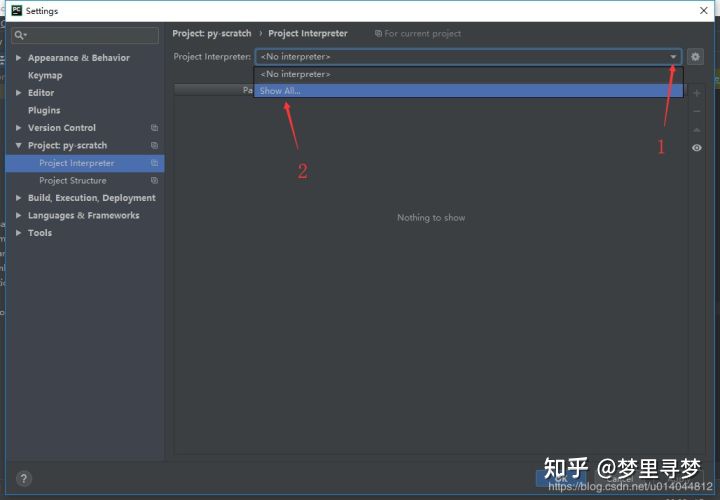Click the project-level icon beside Project: py-scratch

(154, 145)
